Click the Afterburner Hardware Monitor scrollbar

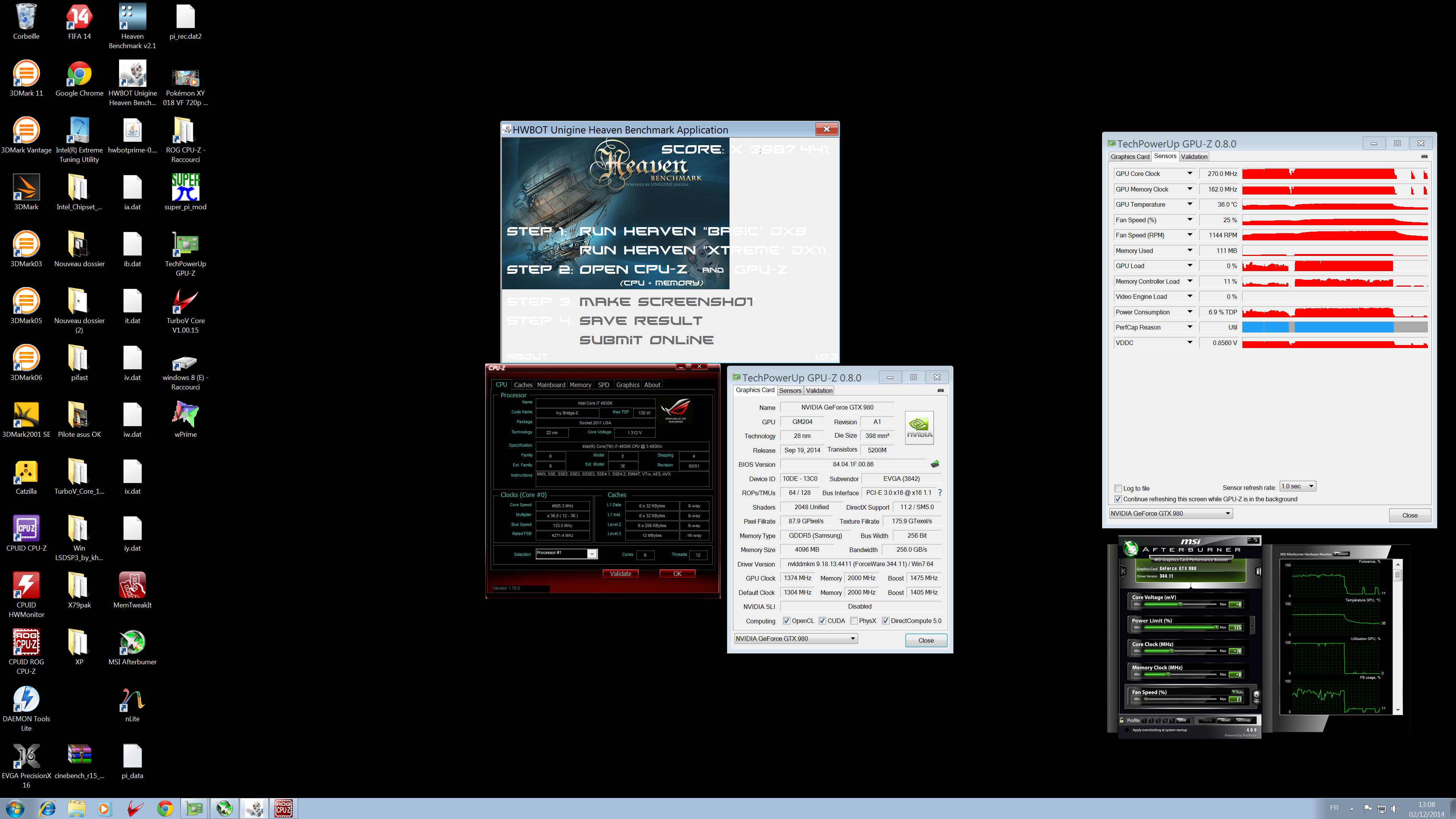coord(1398,637)
